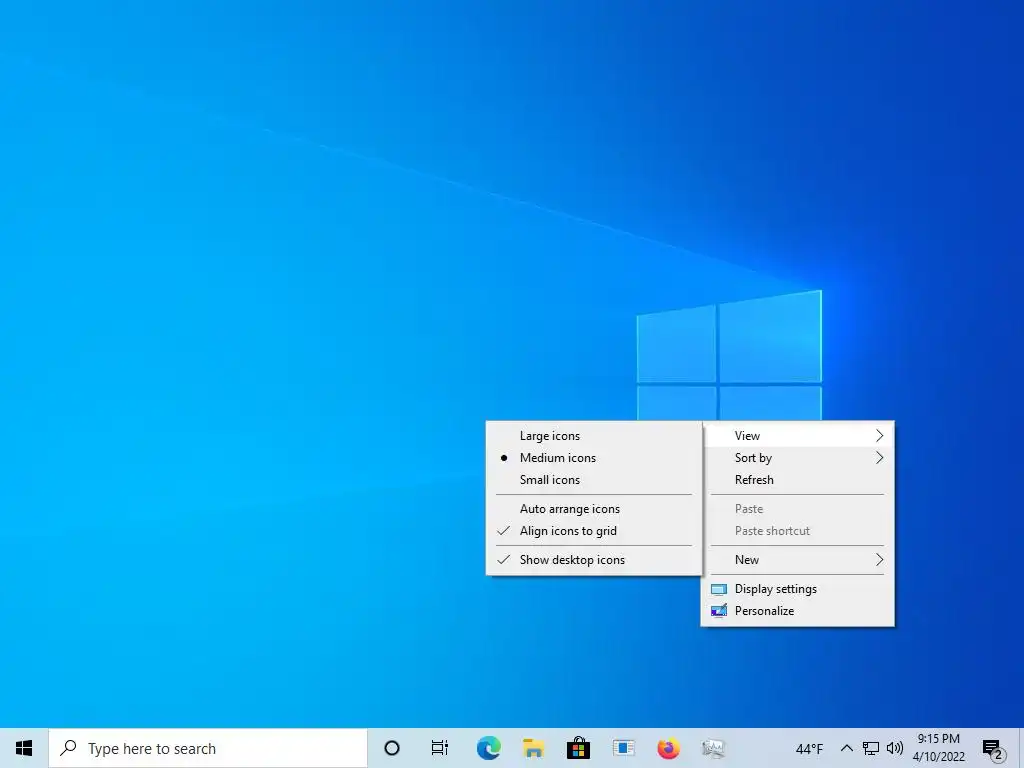The width and height of the screenshot is (1024, 768).
Task: Open the volume speaker icon
Action: click(895, 748)
